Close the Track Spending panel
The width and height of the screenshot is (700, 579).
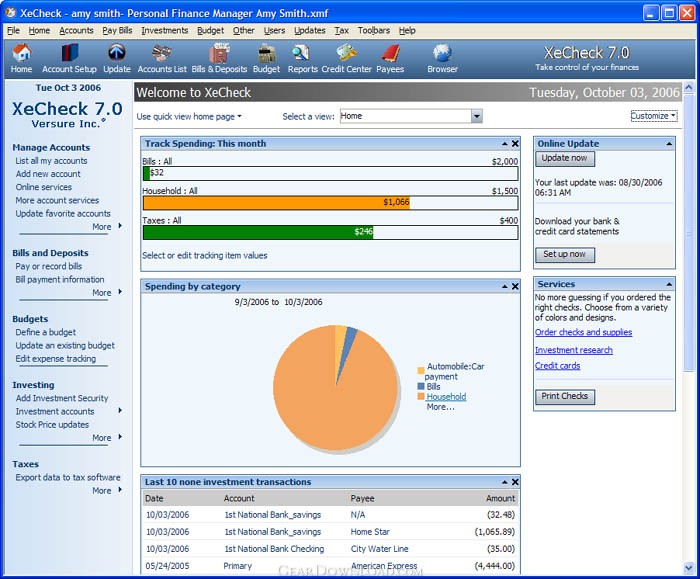515,144
